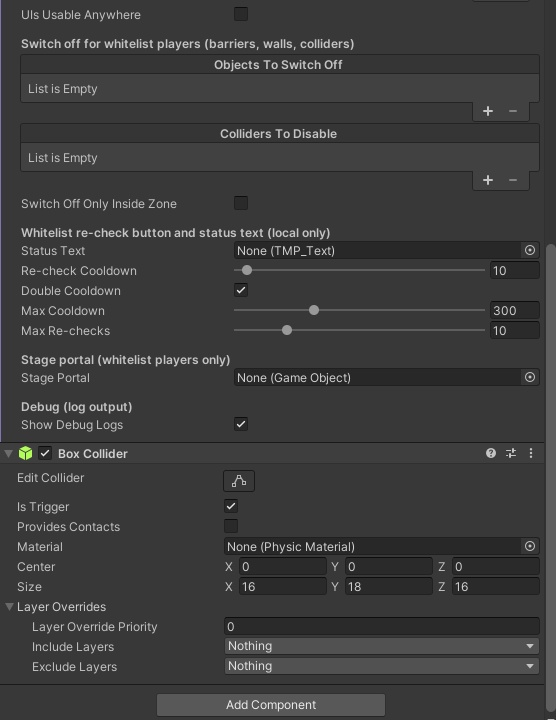This screenshot has width=556, height=720.
Task: Click the green Box Collider cube icon
Action: (x=26, y=453)
